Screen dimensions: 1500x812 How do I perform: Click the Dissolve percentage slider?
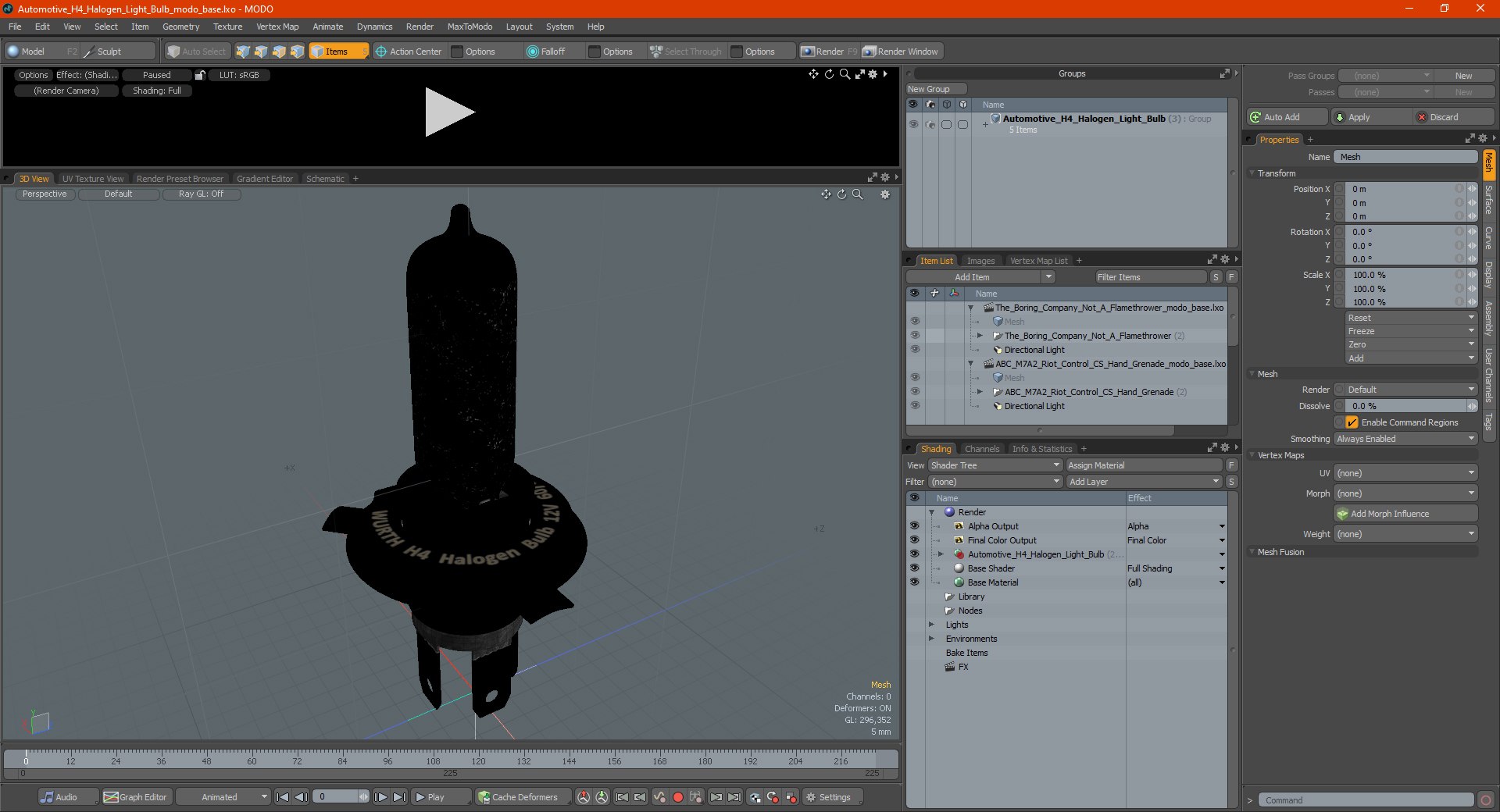tap(1405, 406)
